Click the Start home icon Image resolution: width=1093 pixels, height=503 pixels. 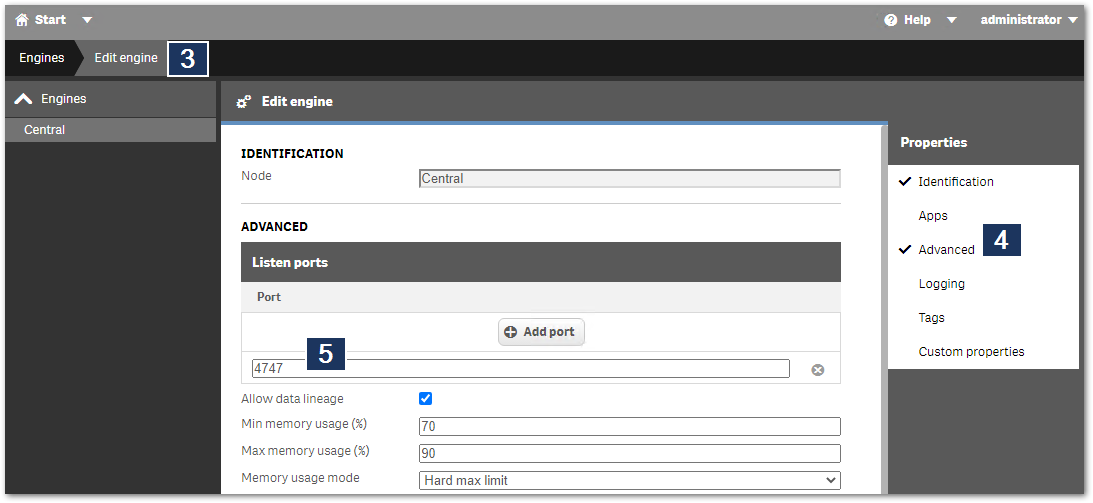(x=22, y=20)
